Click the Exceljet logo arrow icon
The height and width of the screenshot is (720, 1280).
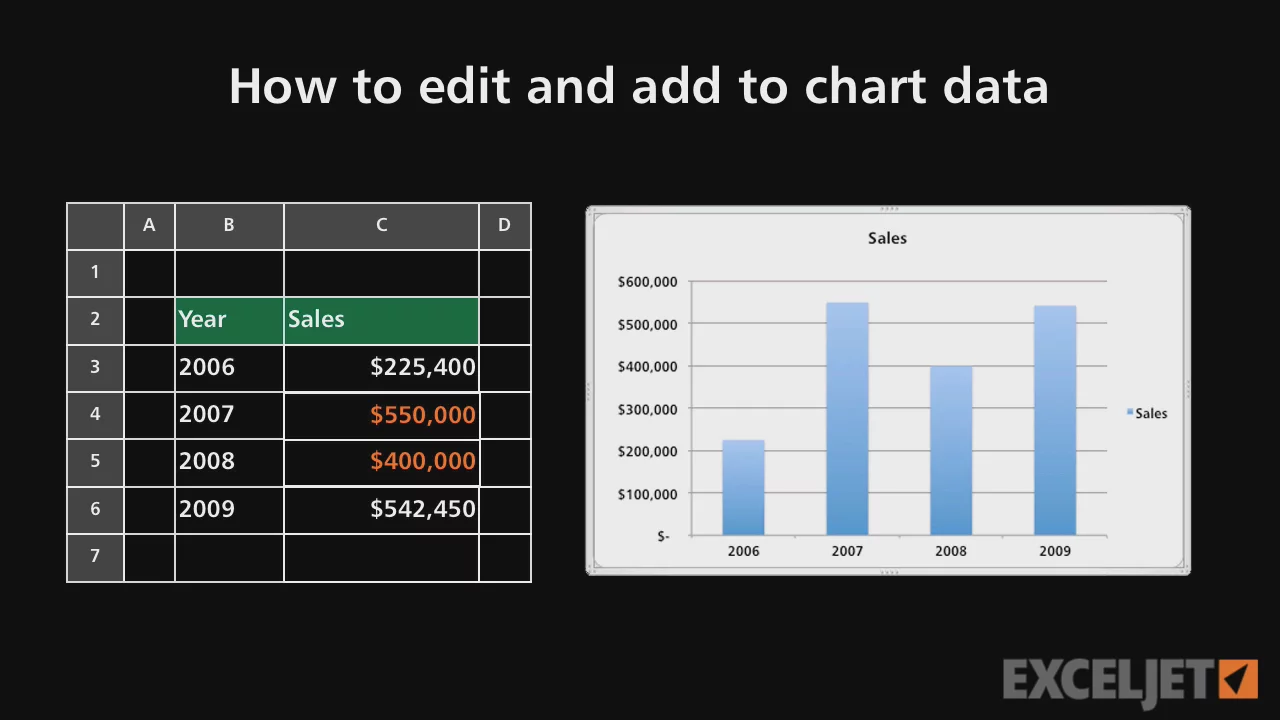(x=1239, y=679)
